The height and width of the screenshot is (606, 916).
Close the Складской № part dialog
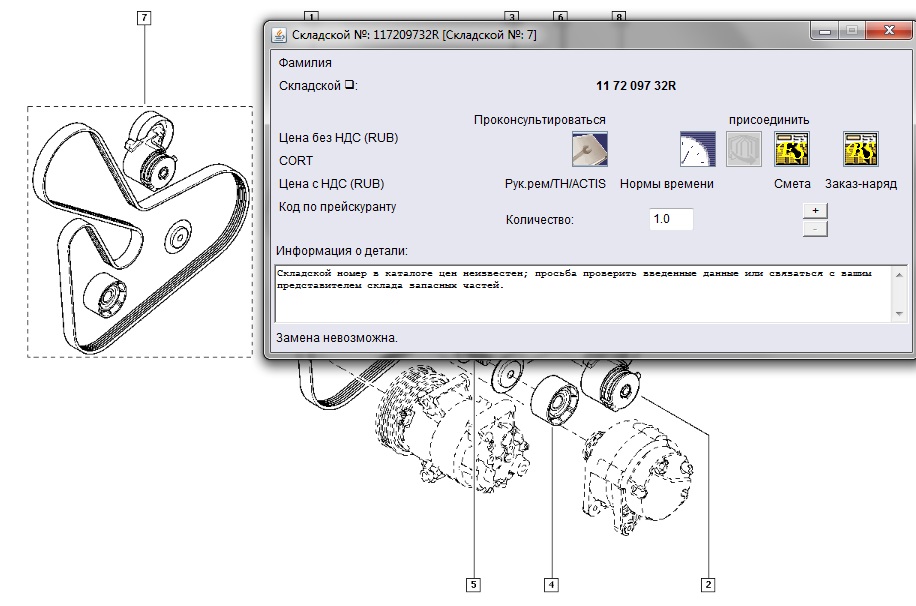(x=888, y=32)
